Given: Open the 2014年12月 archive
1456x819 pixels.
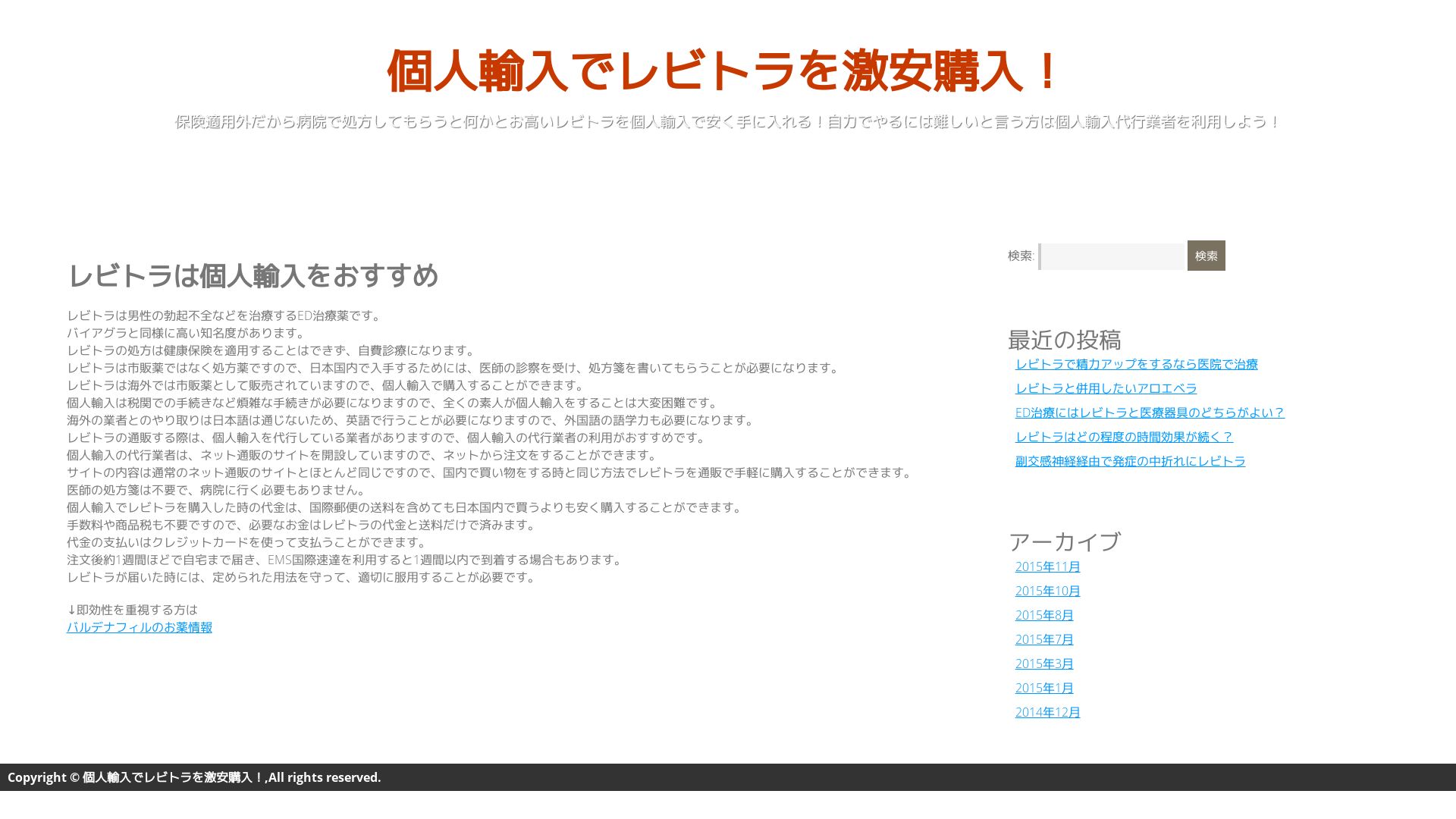Looking at the screenshot, I should (1047, 712).
